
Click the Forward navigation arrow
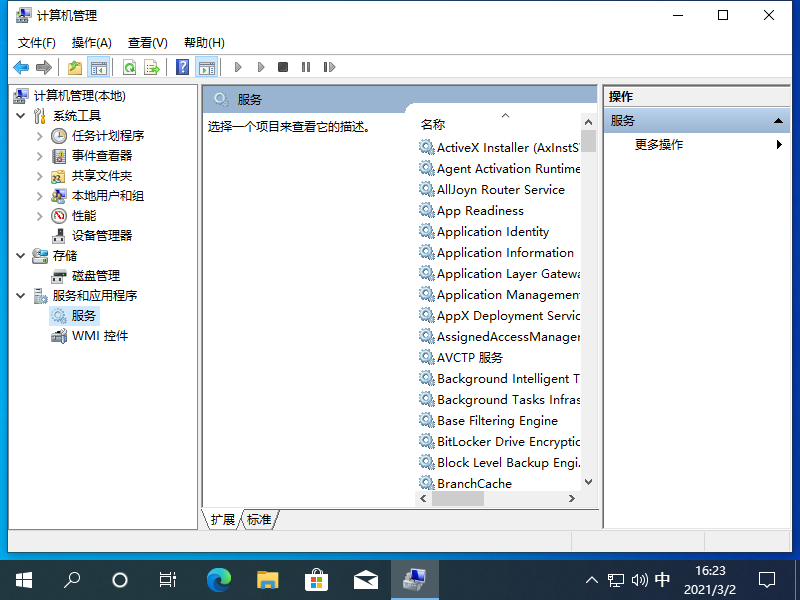click(43, 67)
